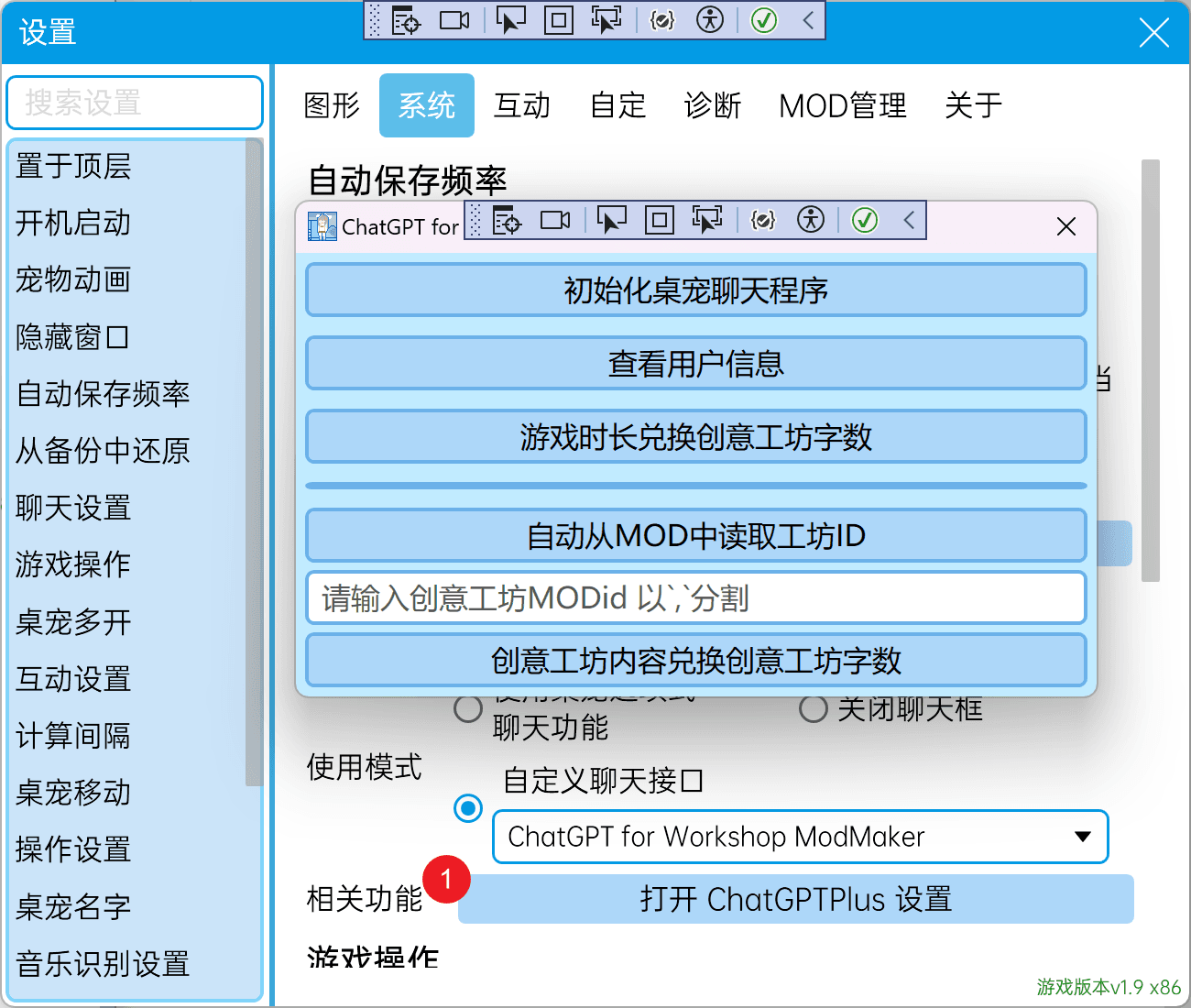1191x1008 pixels.
Task: Open the ChatGPT for Workshop ModMaker dropdown
Action: (x=800, y=837)
